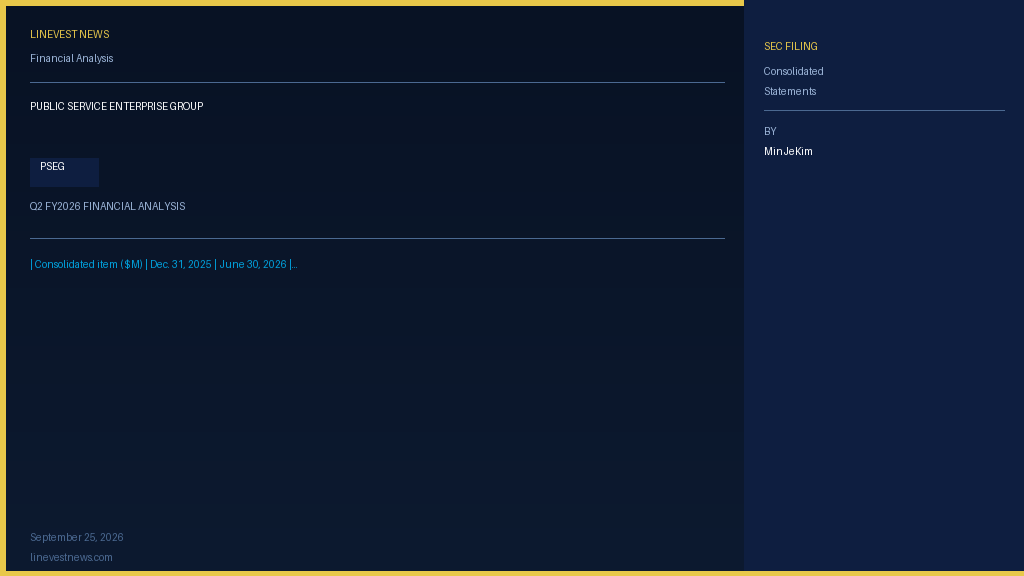Screen dimensions: 1024x576
Task: Select the Financial Analysis subtitle
Action: point(72,59)
